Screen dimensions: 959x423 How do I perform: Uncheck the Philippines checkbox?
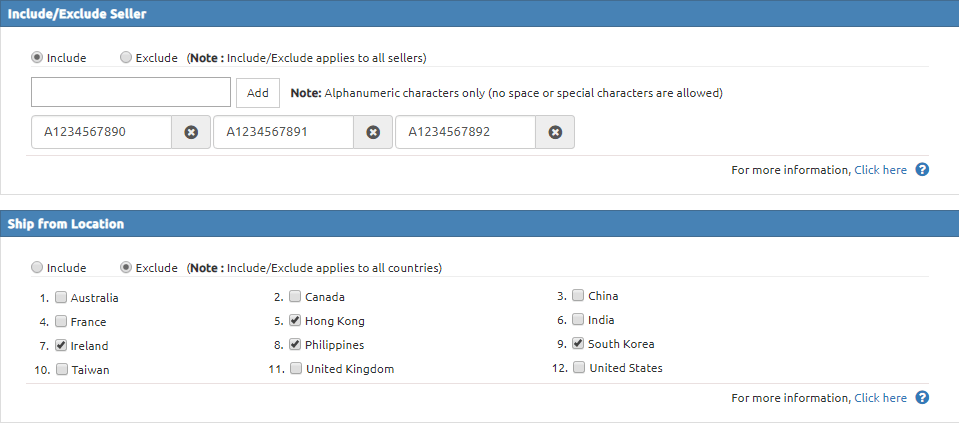tap(295, 344)
